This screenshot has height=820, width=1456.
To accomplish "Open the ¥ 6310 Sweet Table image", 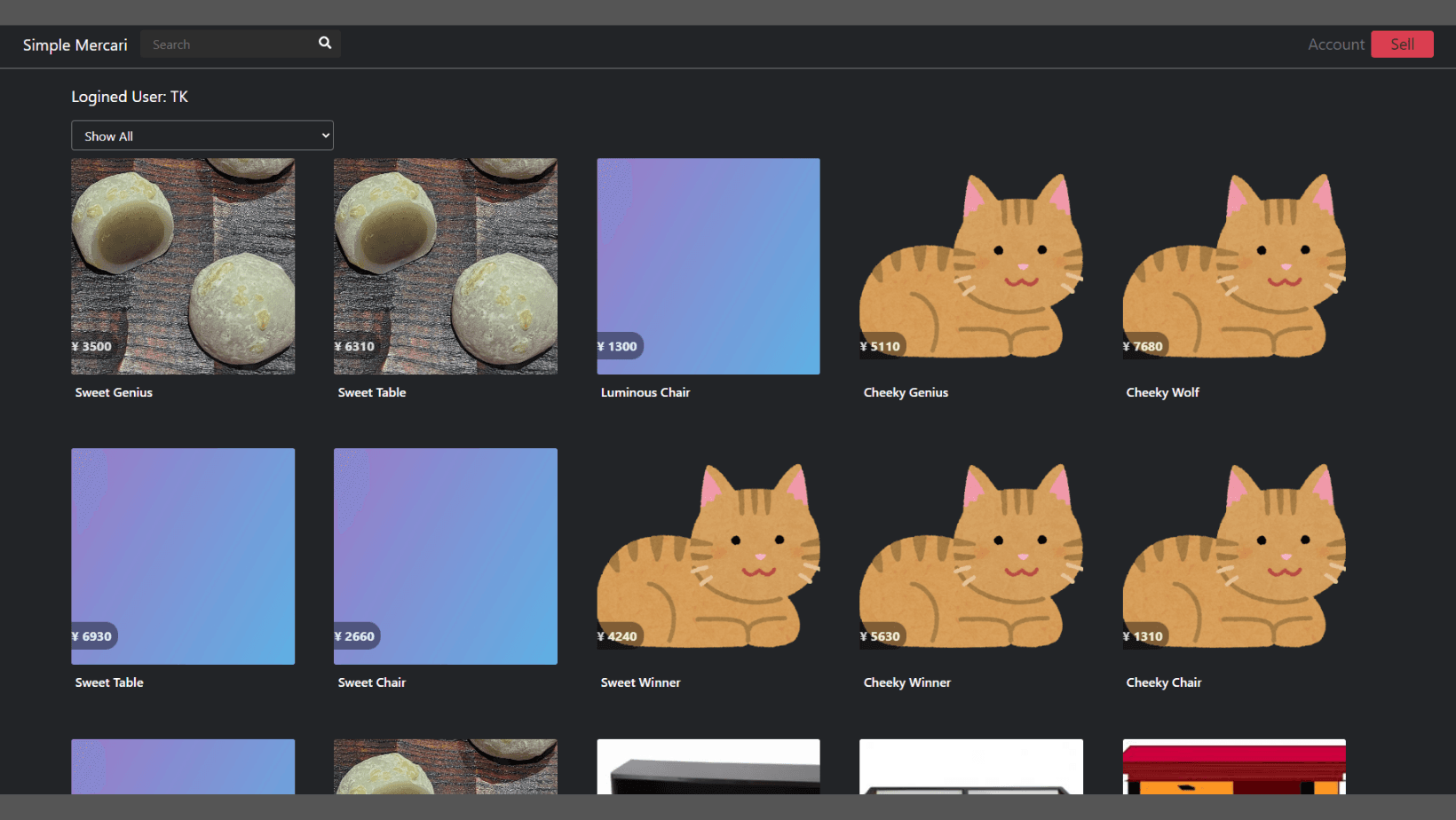I will [446, 266].
